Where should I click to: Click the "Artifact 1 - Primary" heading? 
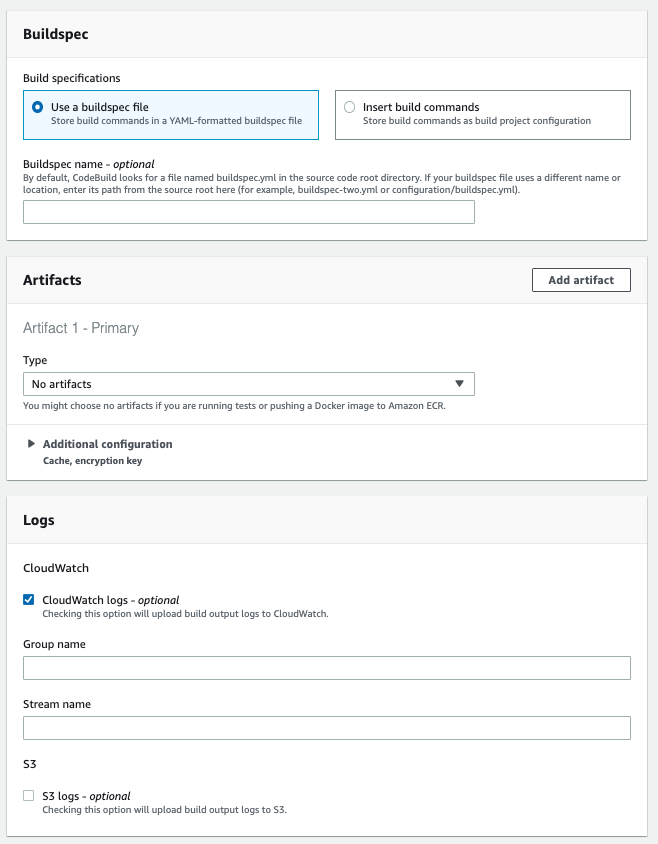[81, 328]
